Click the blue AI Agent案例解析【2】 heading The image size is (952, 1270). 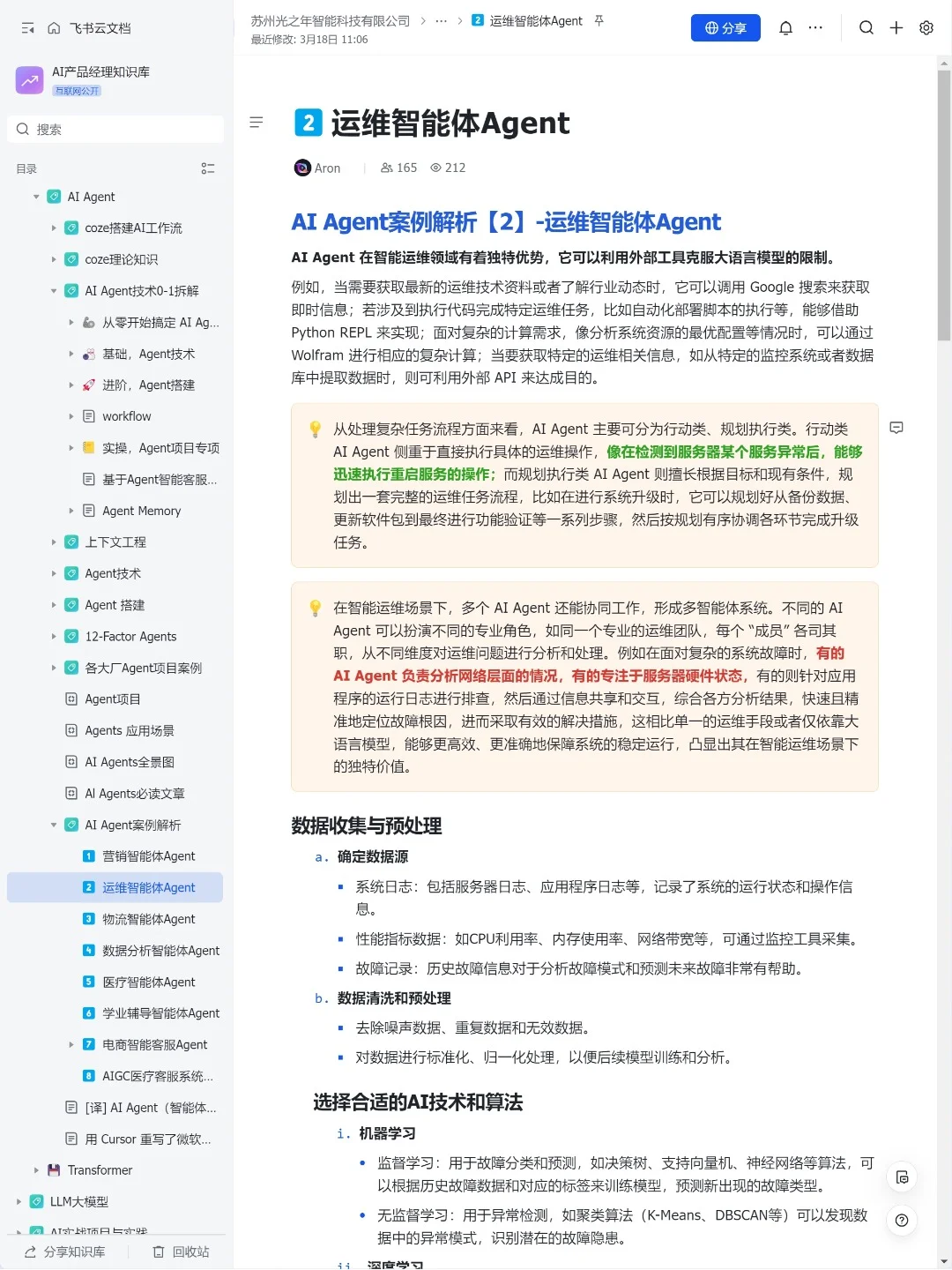point(506,222)
